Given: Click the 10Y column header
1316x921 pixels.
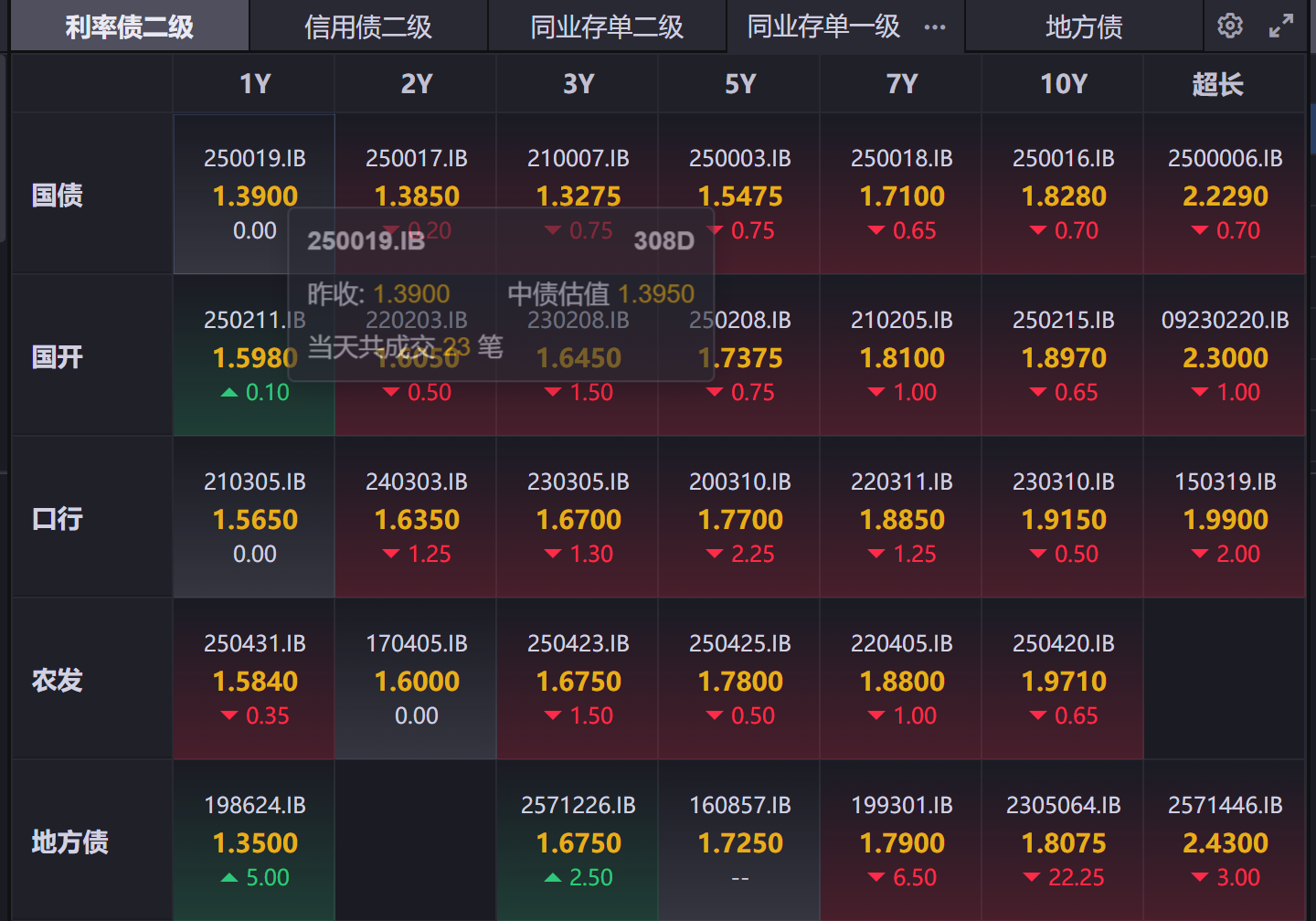Looking at the screenshot, I should click(1063, 84).
